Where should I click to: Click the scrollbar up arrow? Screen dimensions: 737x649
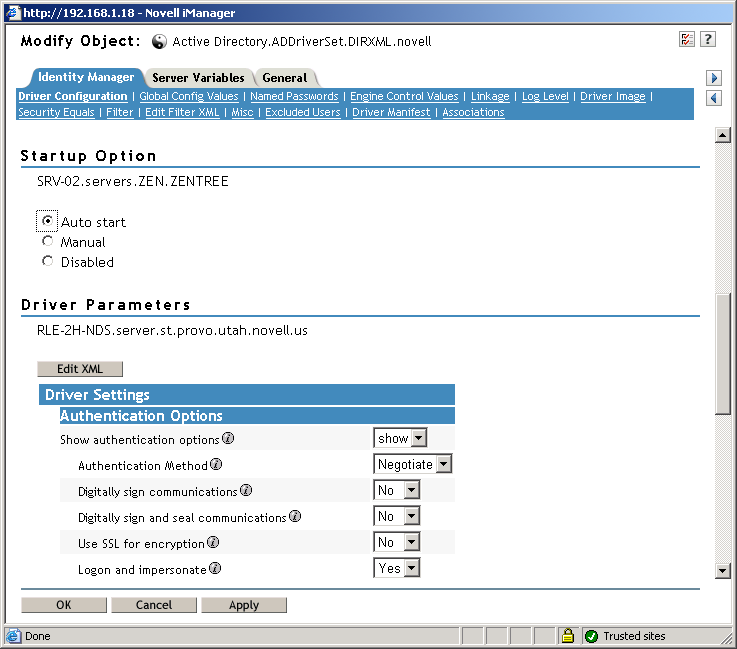722,135
